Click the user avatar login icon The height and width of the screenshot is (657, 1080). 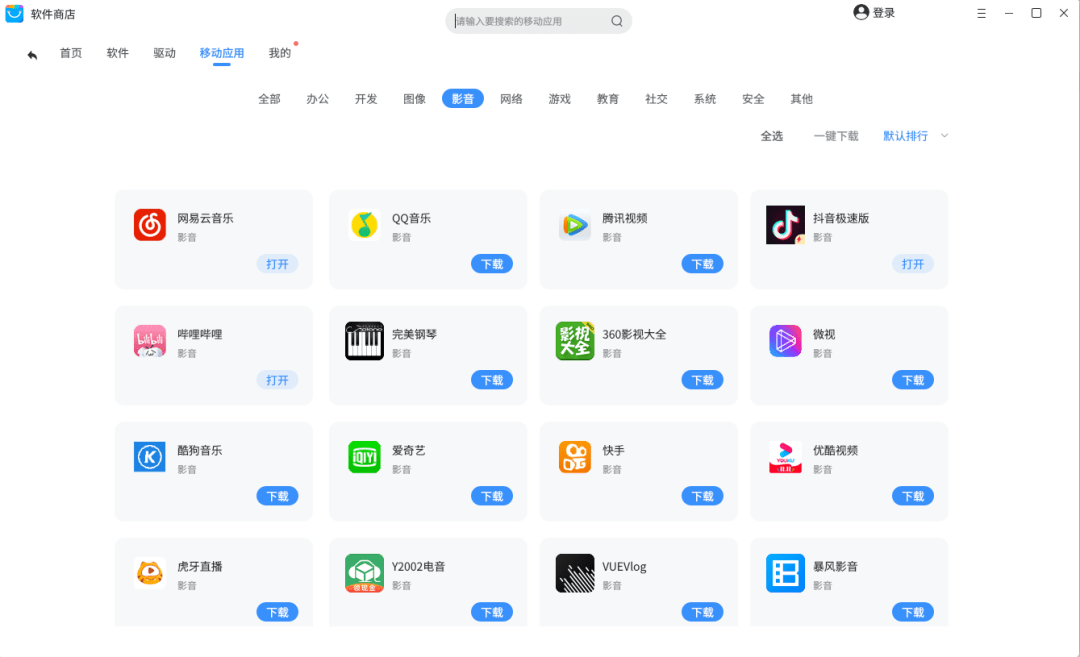(x=860, y=12)
